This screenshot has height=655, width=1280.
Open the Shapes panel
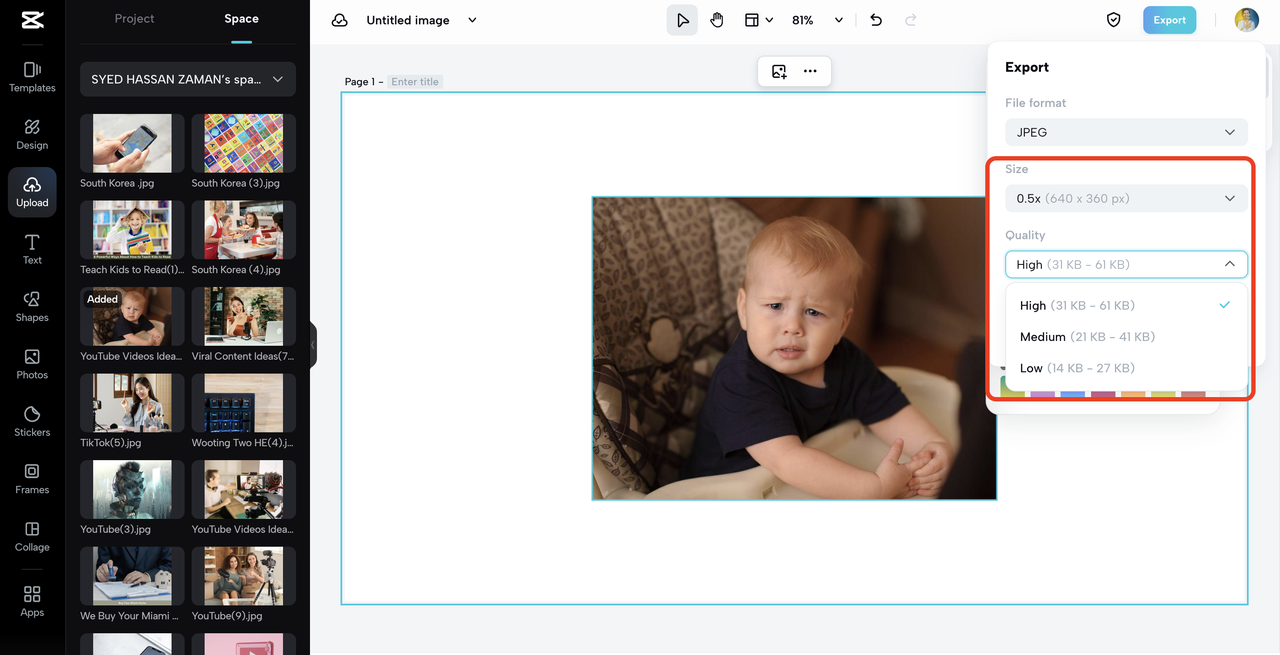[x=32, y=307]
